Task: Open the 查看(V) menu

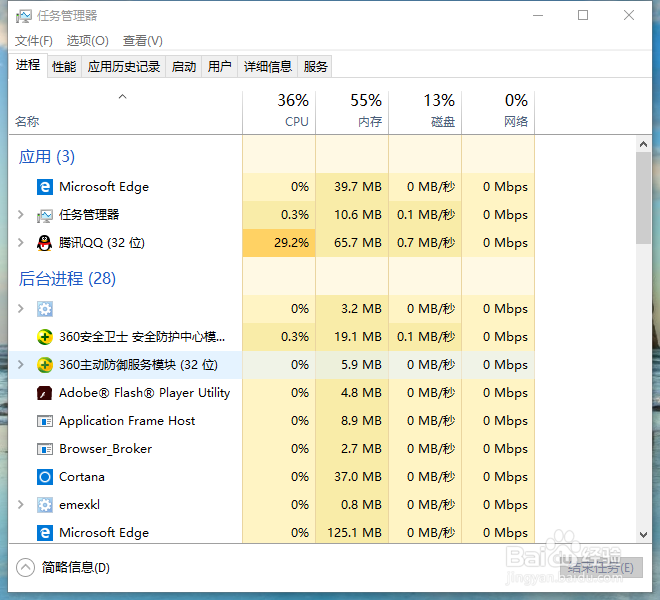Action: 143,41
